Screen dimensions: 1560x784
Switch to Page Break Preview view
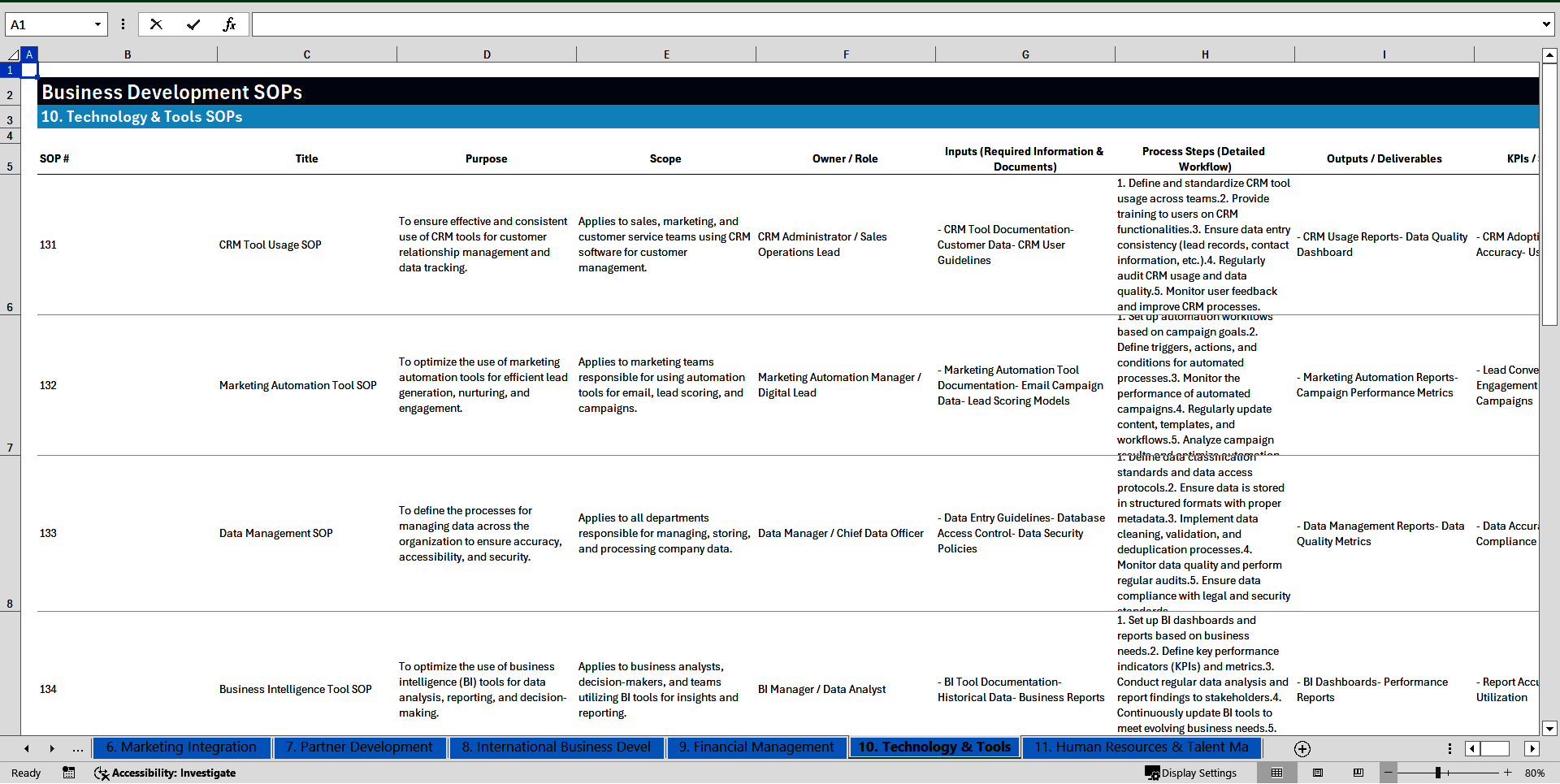[1358, 773]
